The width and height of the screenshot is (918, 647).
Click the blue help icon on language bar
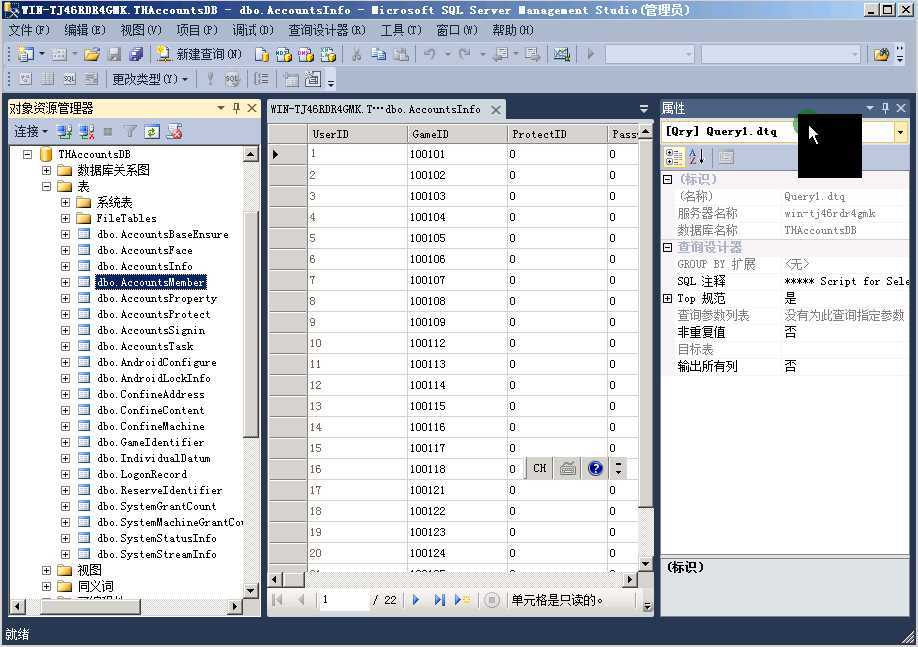[x=596, y=468]
